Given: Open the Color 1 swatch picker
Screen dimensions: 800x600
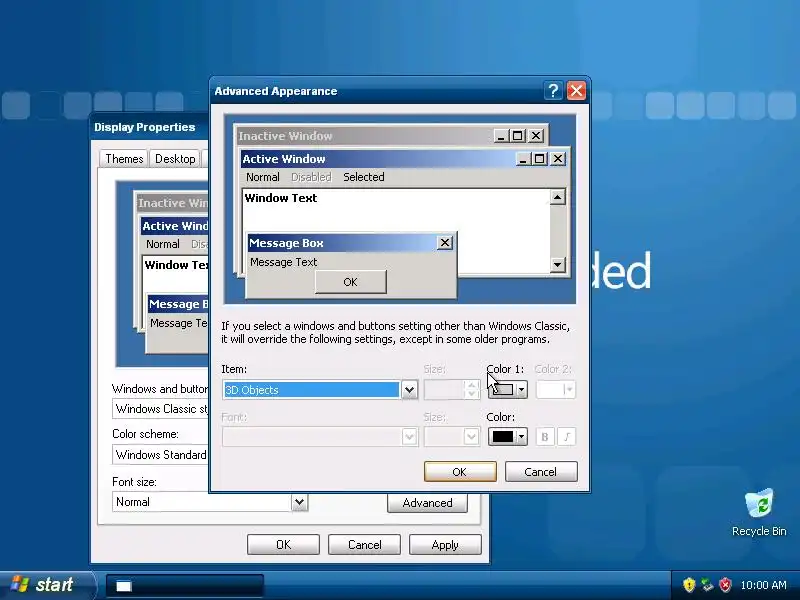Looking at the screenshot, I should pos(507,390).
